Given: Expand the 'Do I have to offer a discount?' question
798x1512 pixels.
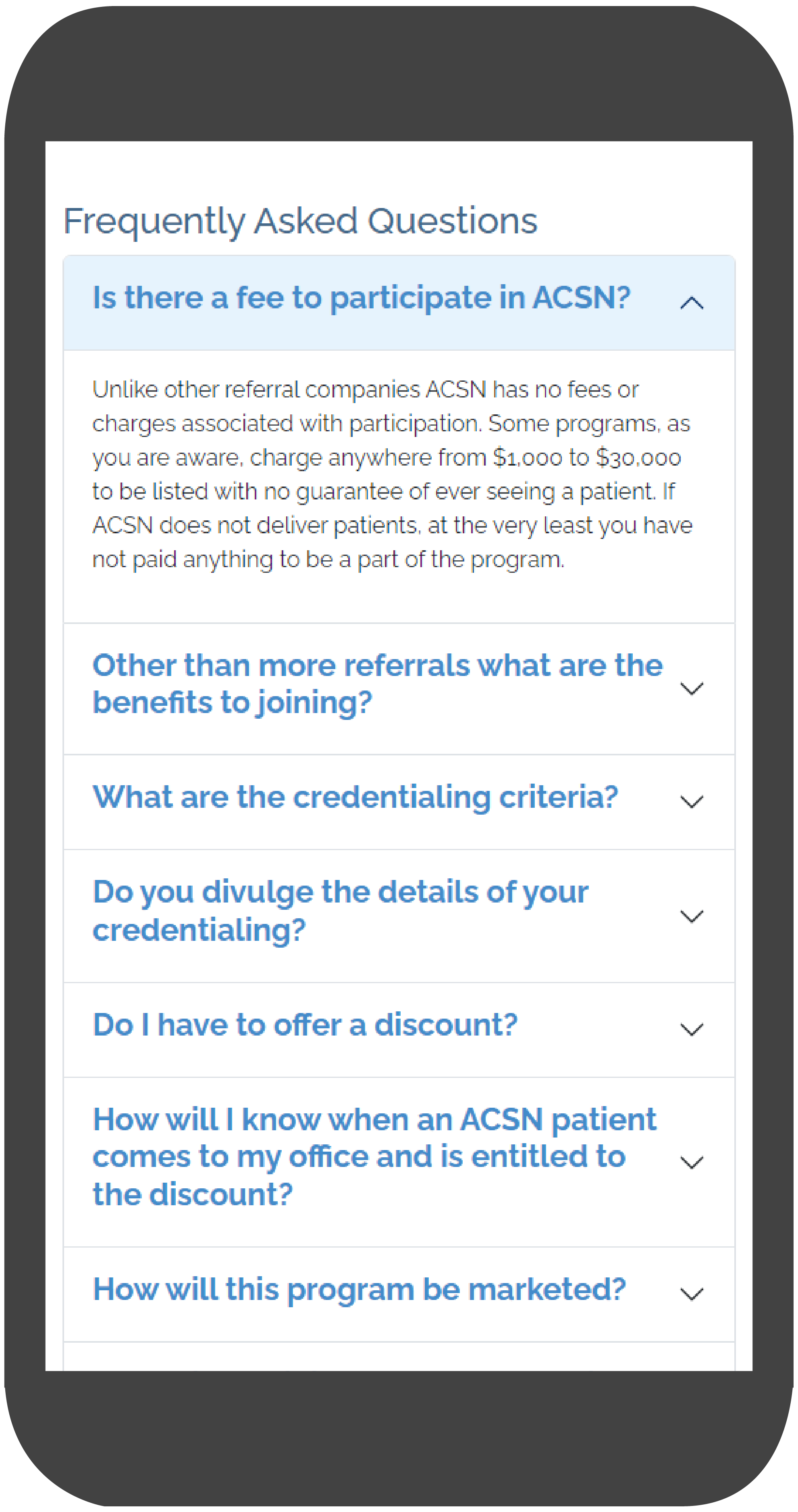Looking at the screenshot, I should [305, 1025].
